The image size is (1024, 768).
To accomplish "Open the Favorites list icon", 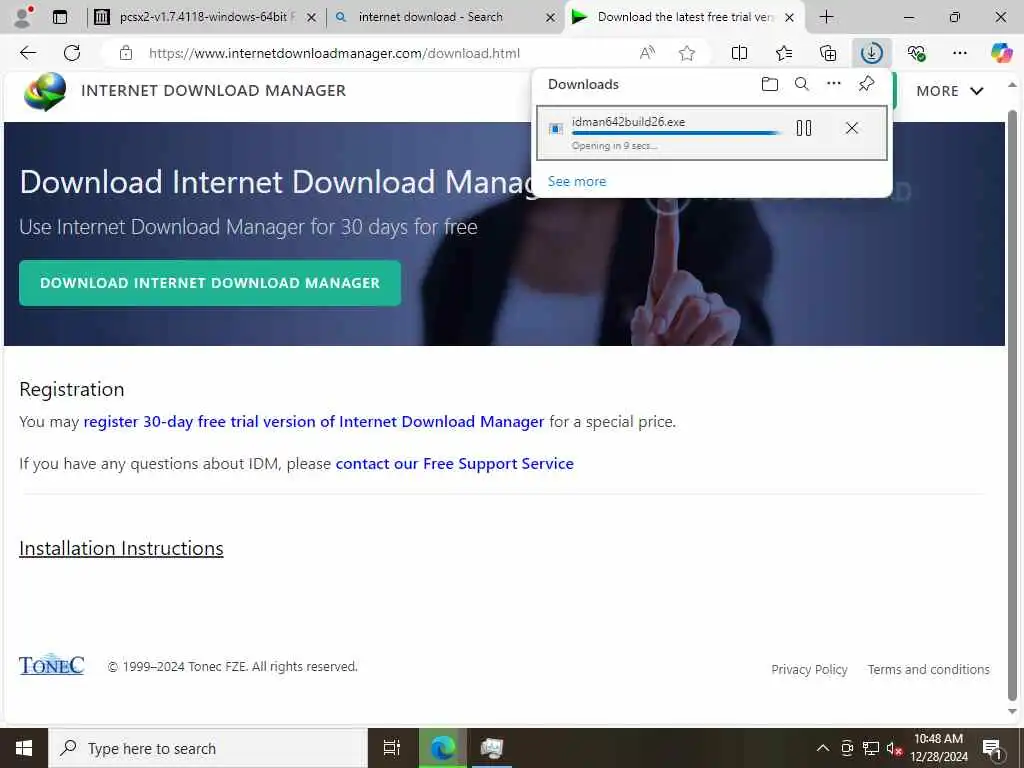I will (x=784, y=53).
